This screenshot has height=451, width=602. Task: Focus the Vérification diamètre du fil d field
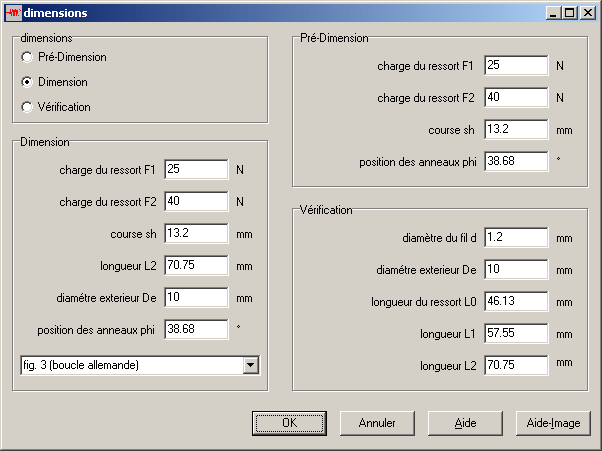coord(516,238)
